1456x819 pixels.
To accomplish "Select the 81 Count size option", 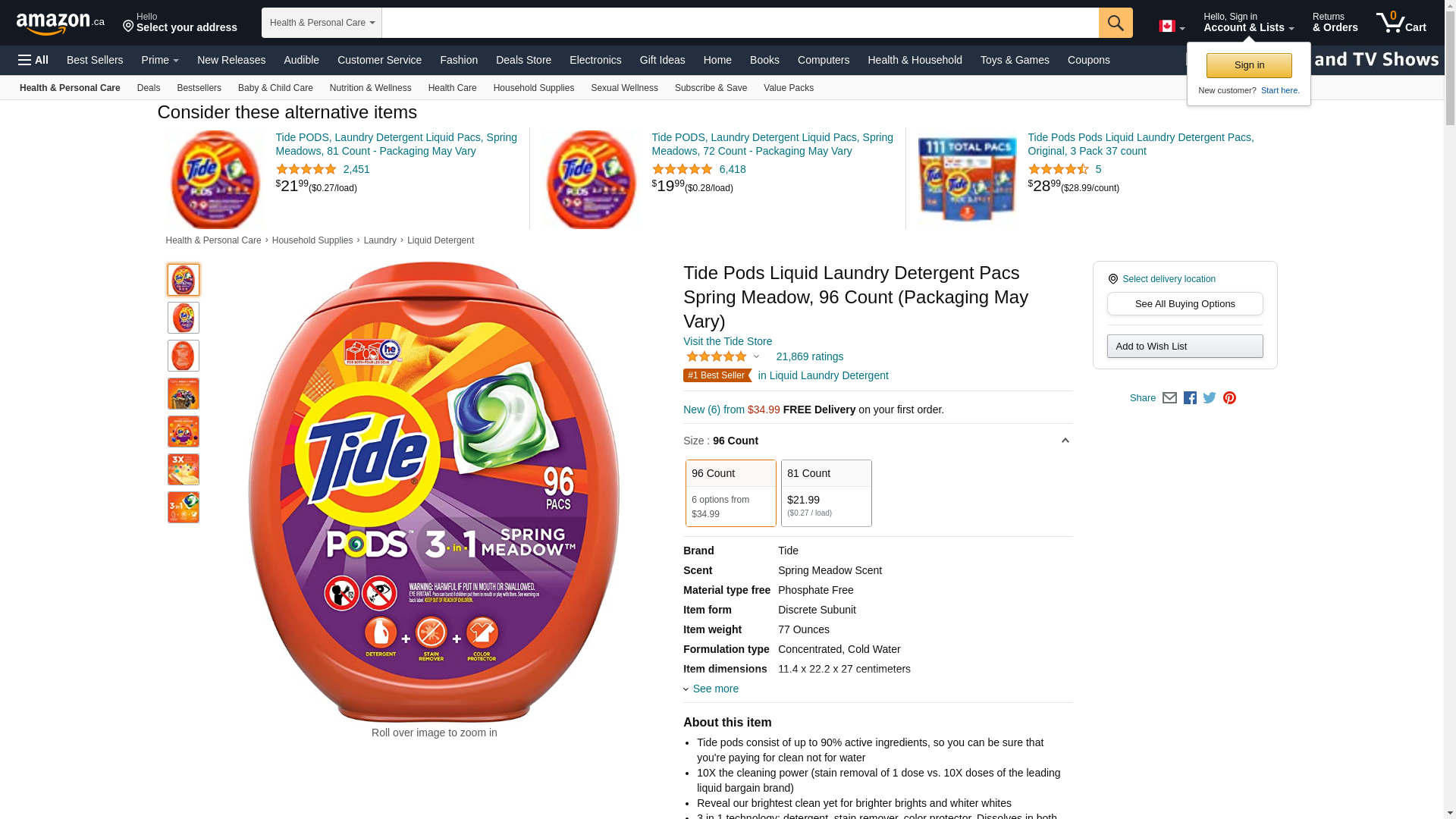I will tap(827, 493).
